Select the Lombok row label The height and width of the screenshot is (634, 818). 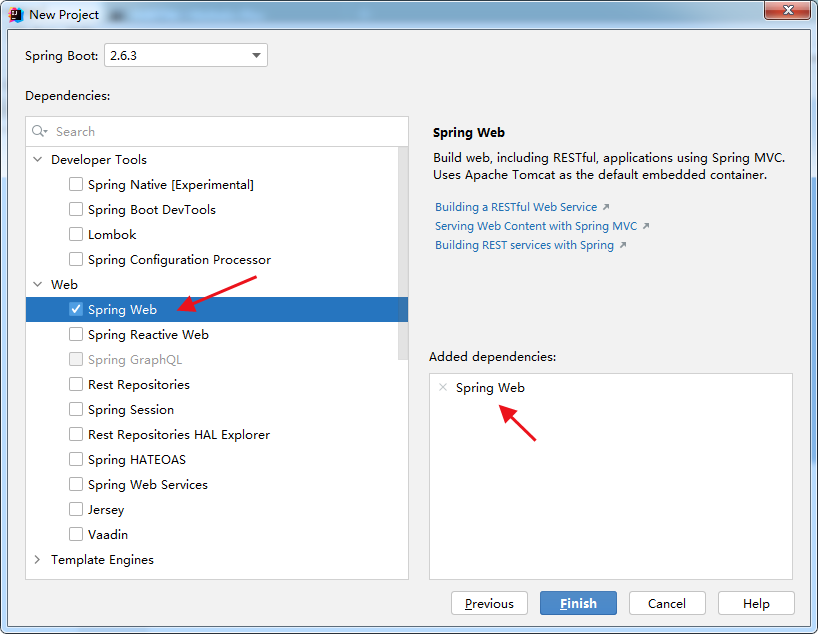pyautogui.click(x=112, y=234)
